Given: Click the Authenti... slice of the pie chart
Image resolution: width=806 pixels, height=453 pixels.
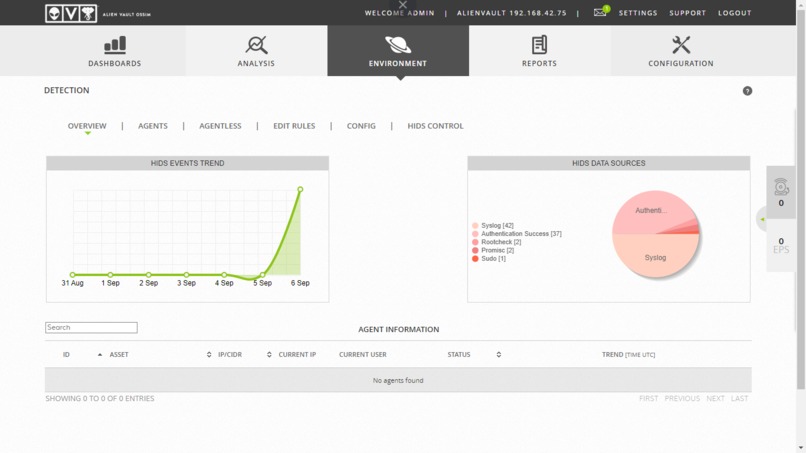Looking at the screenshot, I should coord(651,210).
